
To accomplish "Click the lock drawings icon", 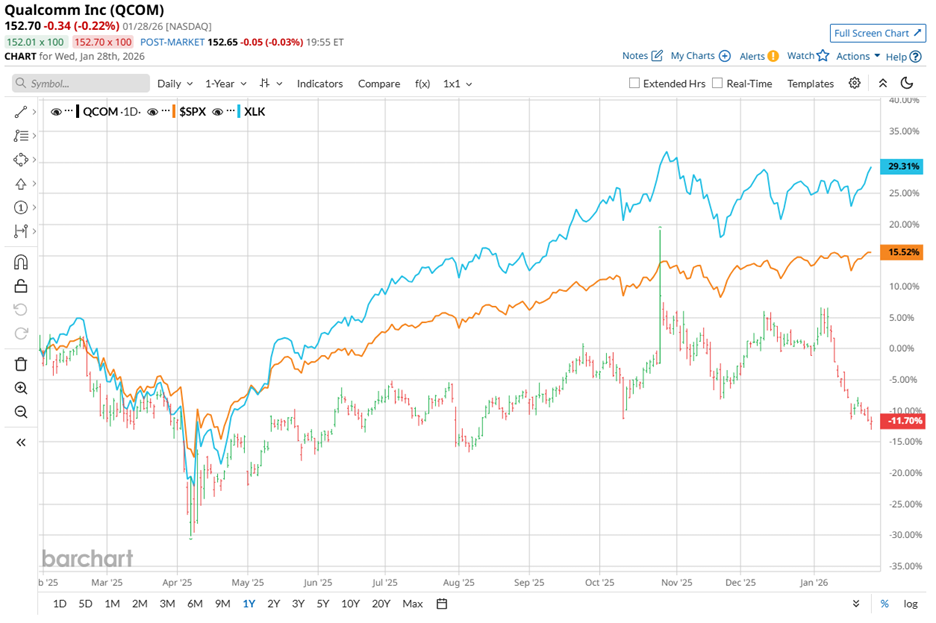I will (20, 286).
